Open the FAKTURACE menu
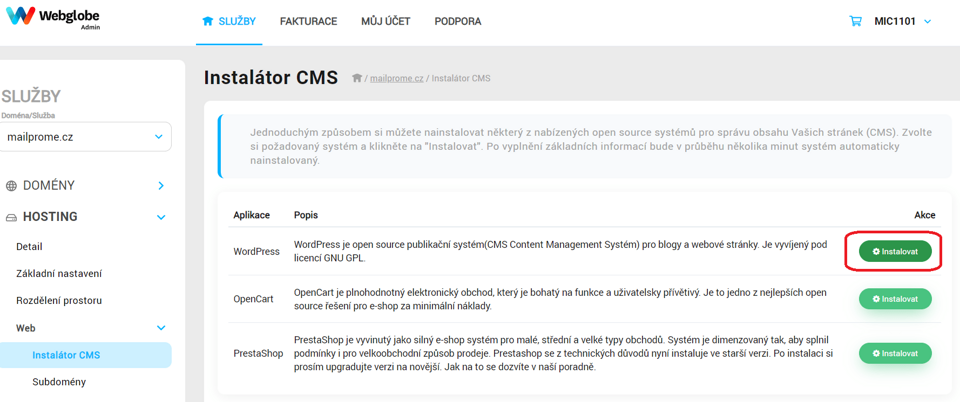960x402 pixels. (309, 21)
